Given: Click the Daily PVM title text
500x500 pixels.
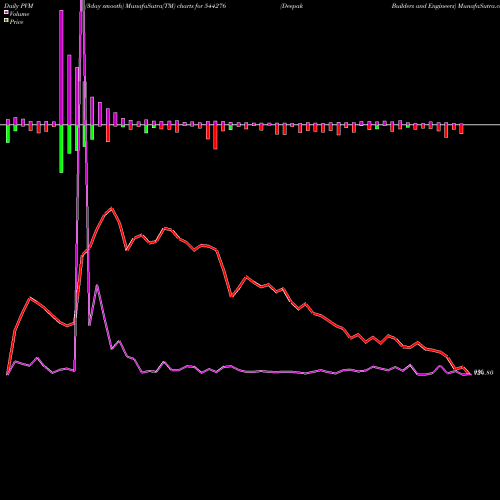Looking at the screenshot, I should tap(19, 6).
